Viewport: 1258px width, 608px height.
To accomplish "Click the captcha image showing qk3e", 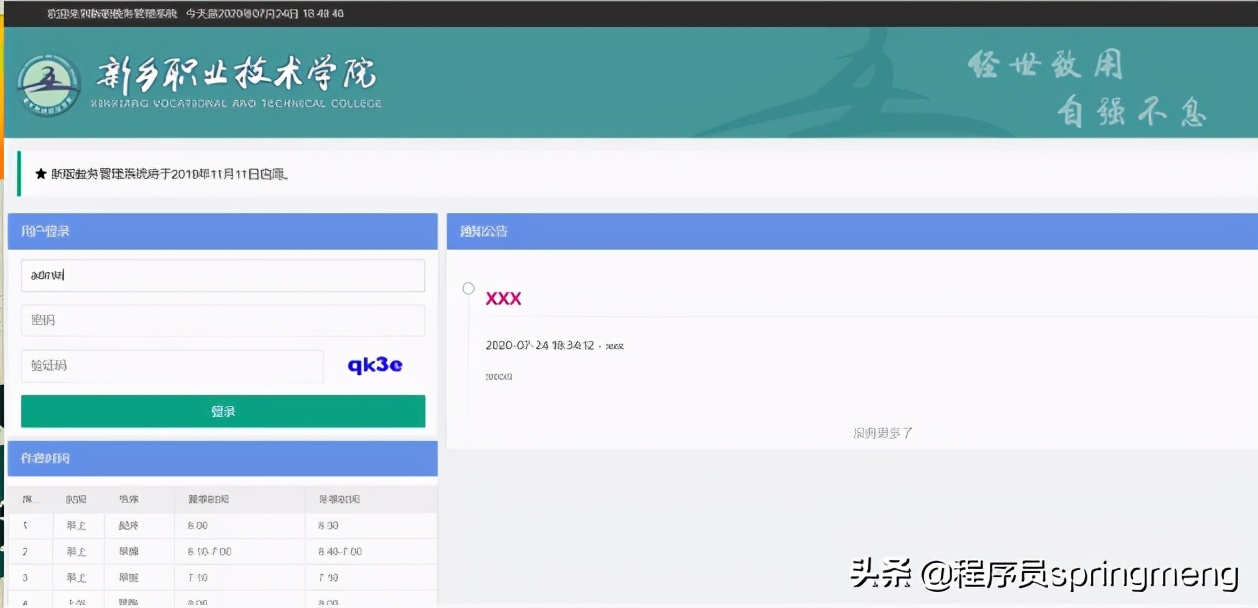I will [x=375, y=365].
